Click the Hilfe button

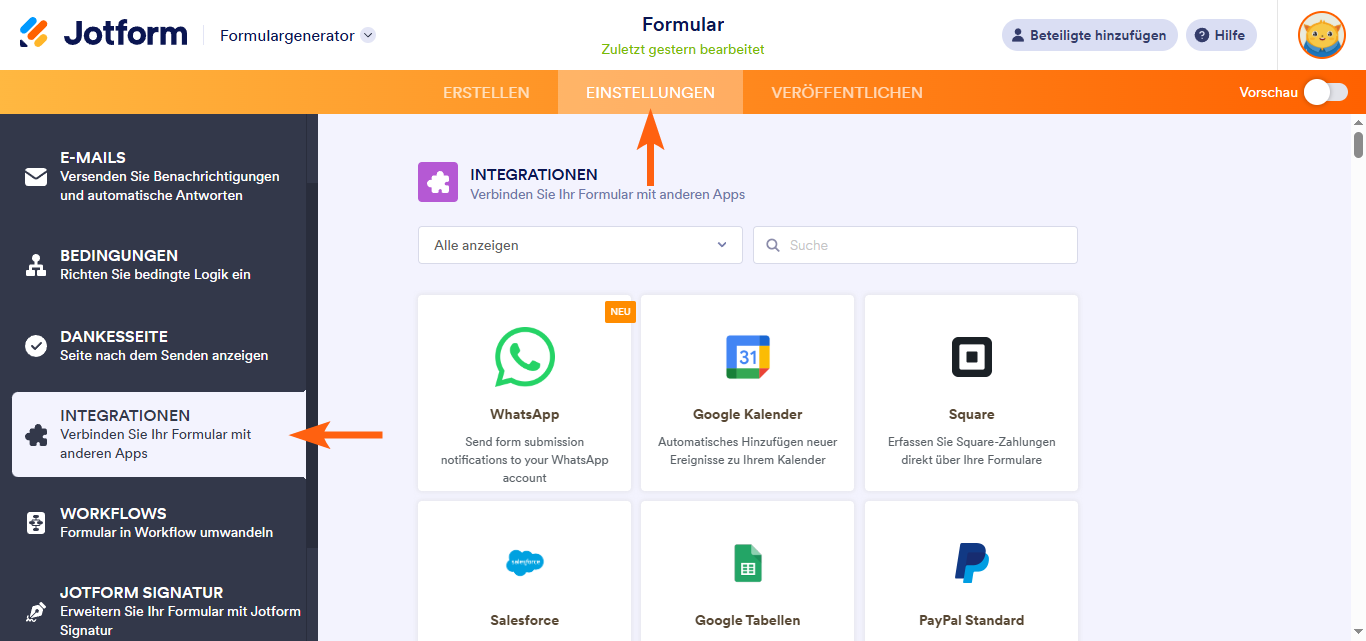pos(1221,35)
